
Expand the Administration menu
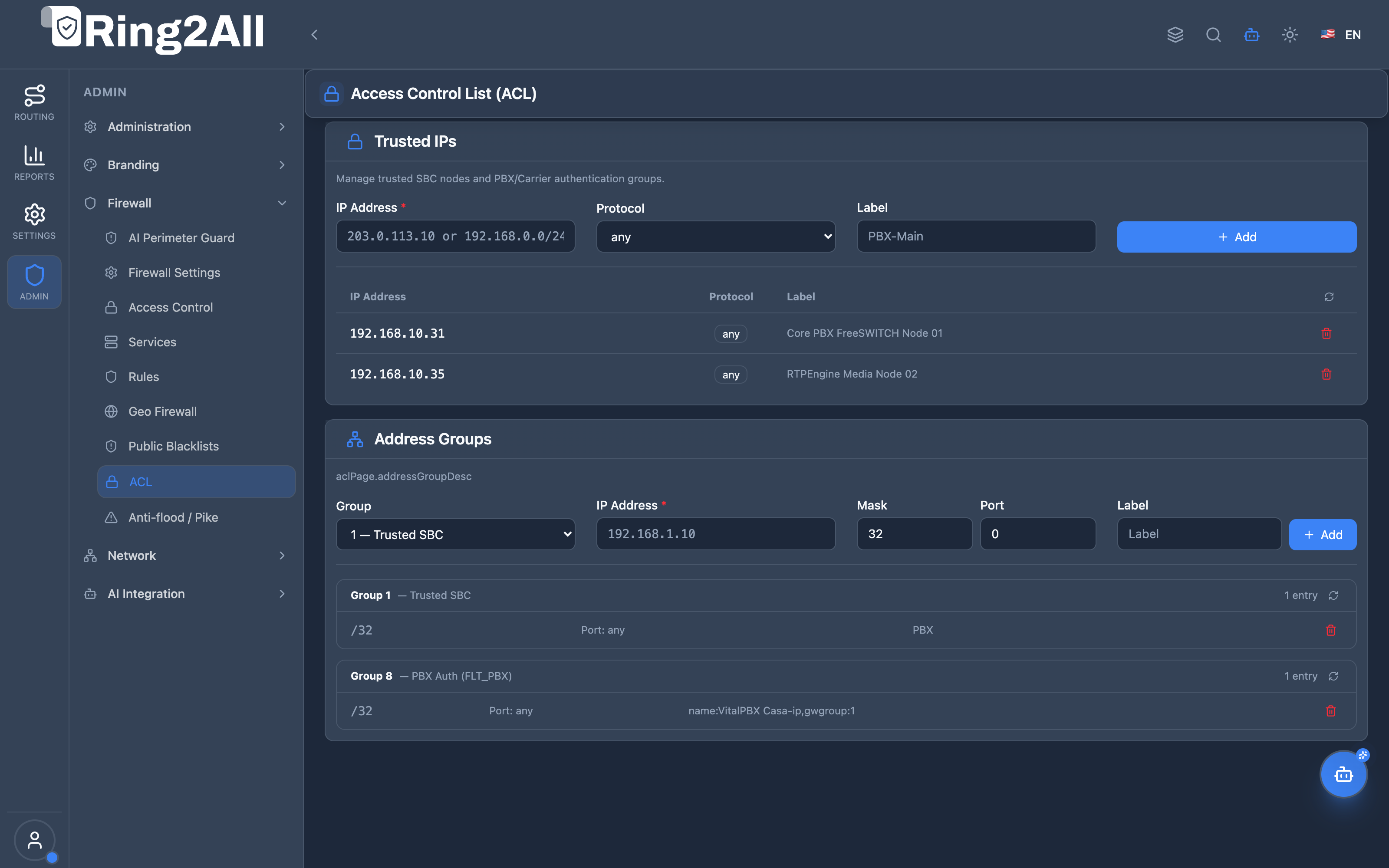pos(185,127)
